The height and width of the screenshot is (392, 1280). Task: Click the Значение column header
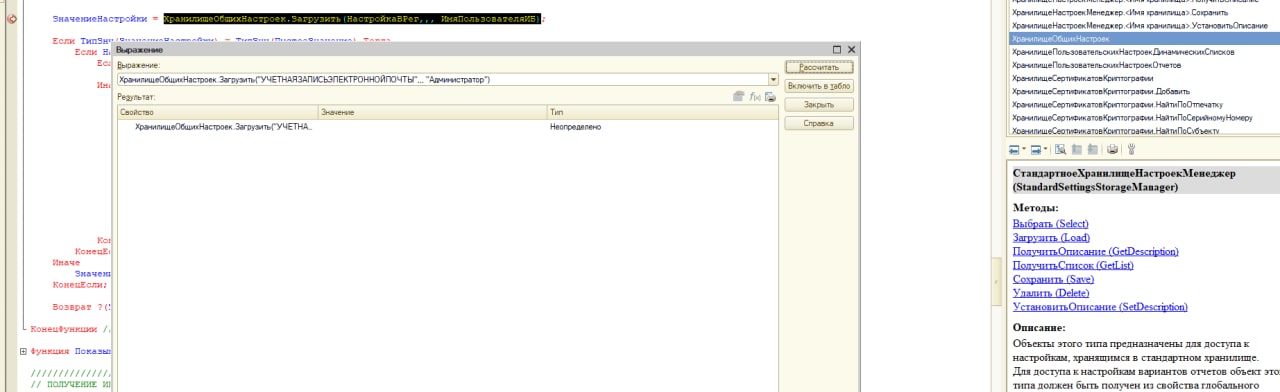432,112
